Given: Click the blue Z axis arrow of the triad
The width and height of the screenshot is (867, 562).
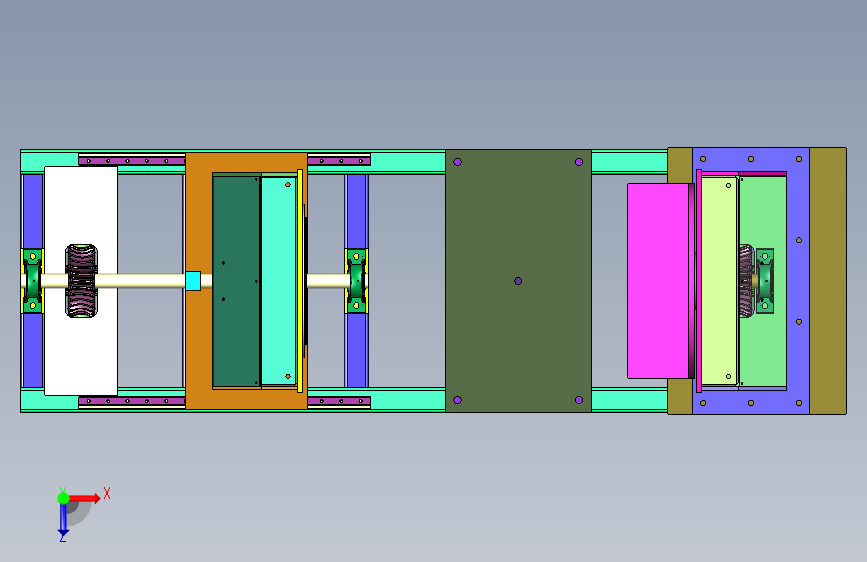Looking at the screenshot, I should tap(63, 521).
